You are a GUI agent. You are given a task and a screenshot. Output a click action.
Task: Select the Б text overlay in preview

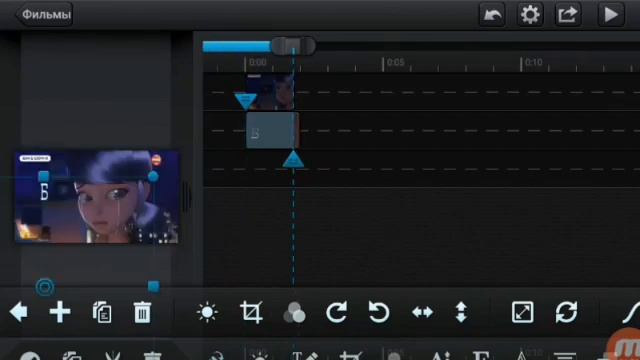[x=44, y=192]
